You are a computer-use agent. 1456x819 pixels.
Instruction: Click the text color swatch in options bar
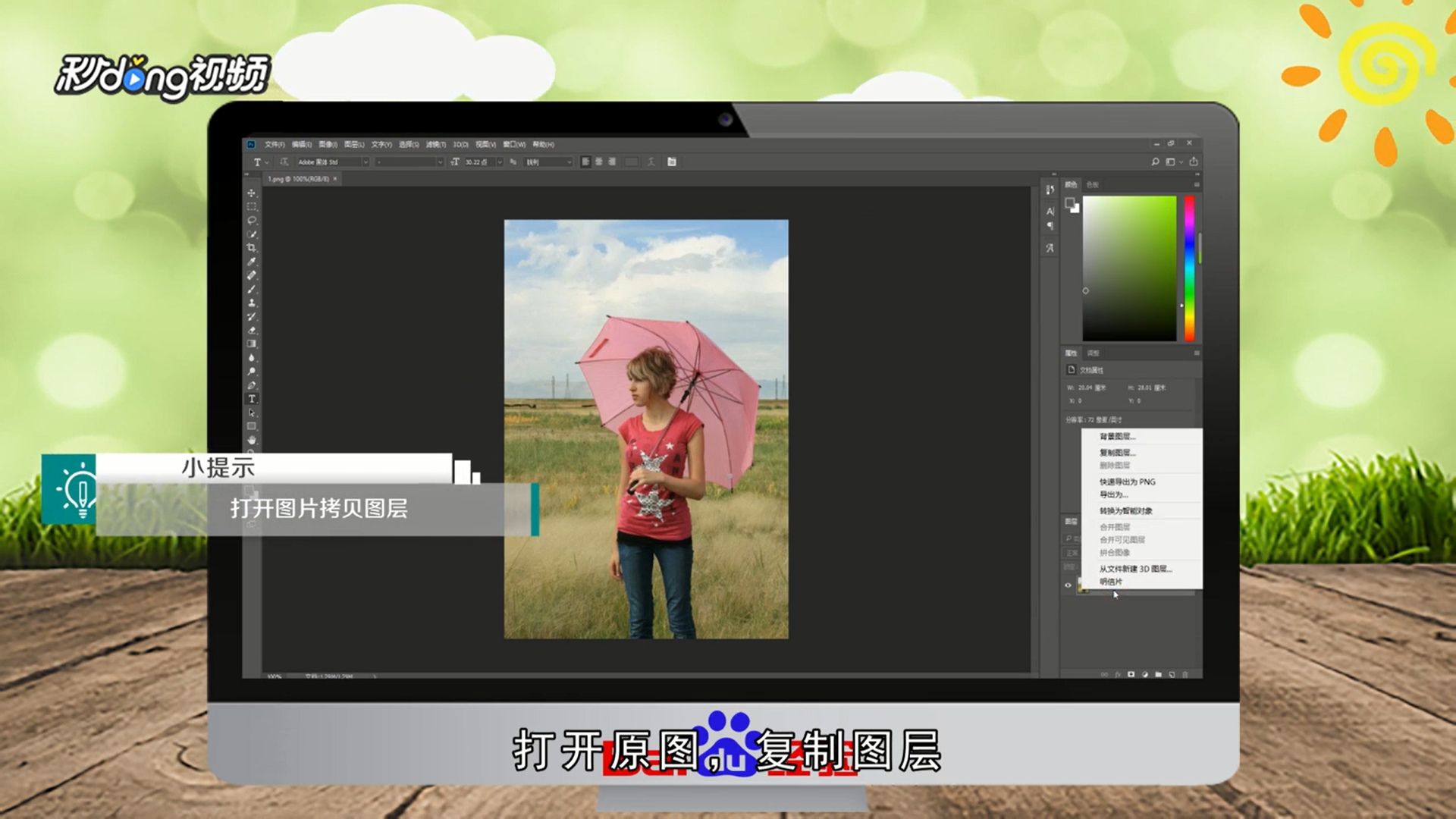[x=631, y=162]
